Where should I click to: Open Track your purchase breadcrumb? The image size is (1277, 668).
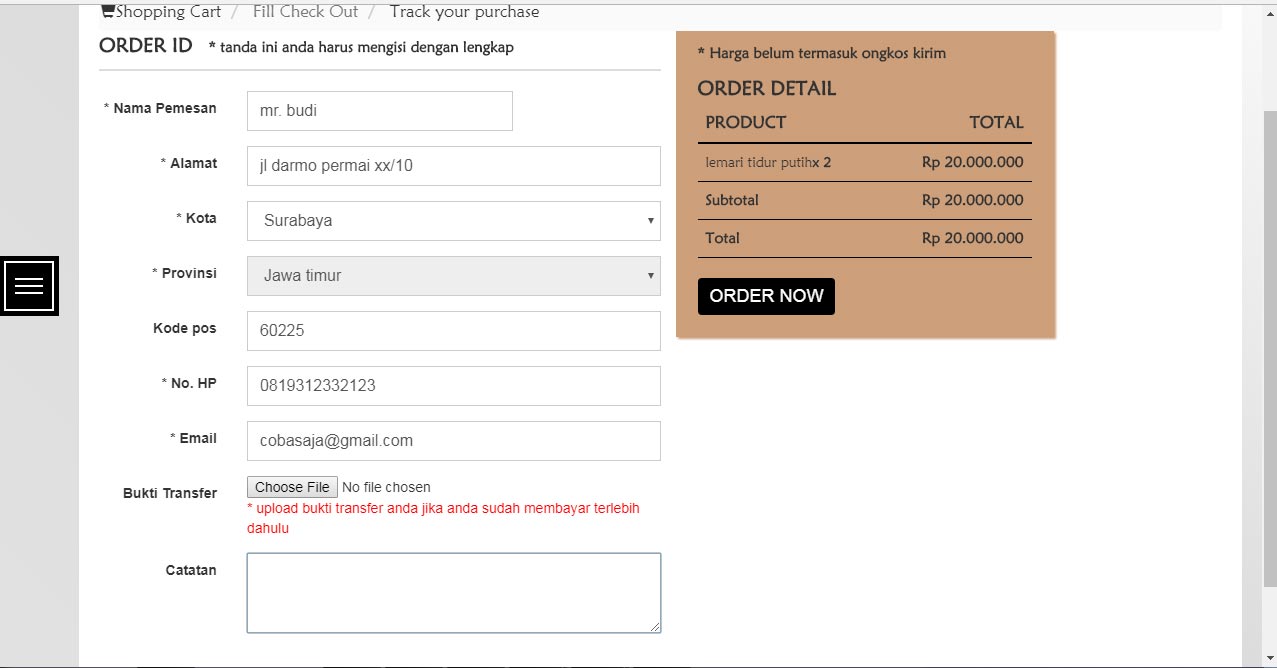pos(464,12)
